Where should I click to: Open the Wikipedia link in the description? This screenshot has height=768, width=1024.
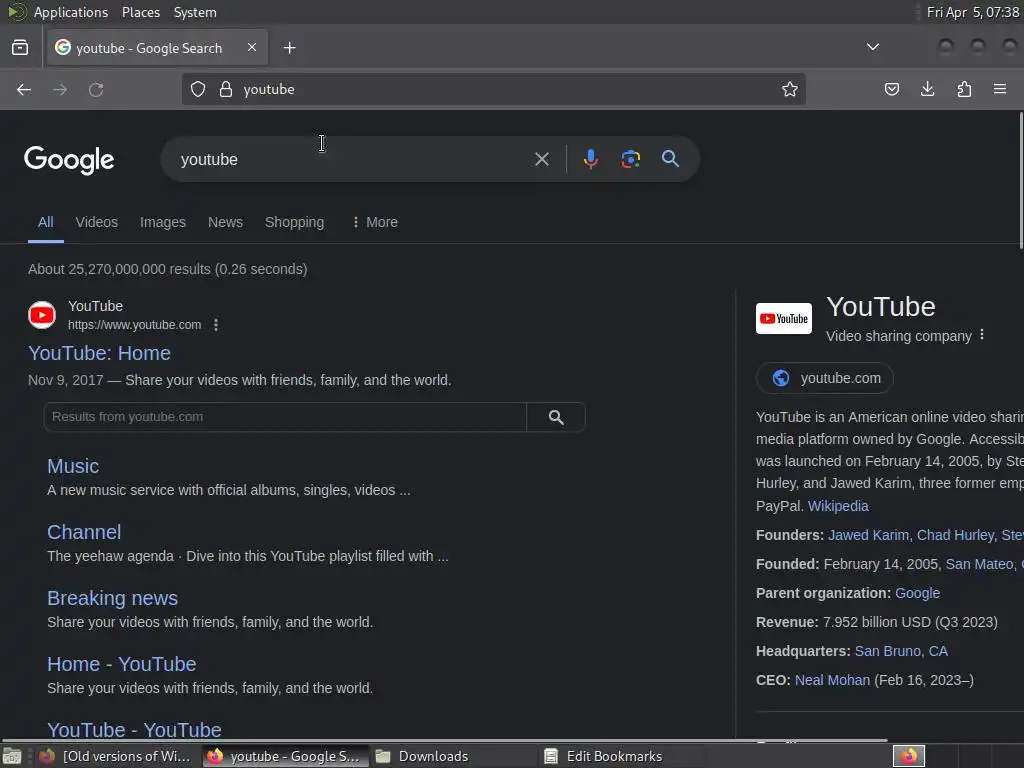coord(838,506)
